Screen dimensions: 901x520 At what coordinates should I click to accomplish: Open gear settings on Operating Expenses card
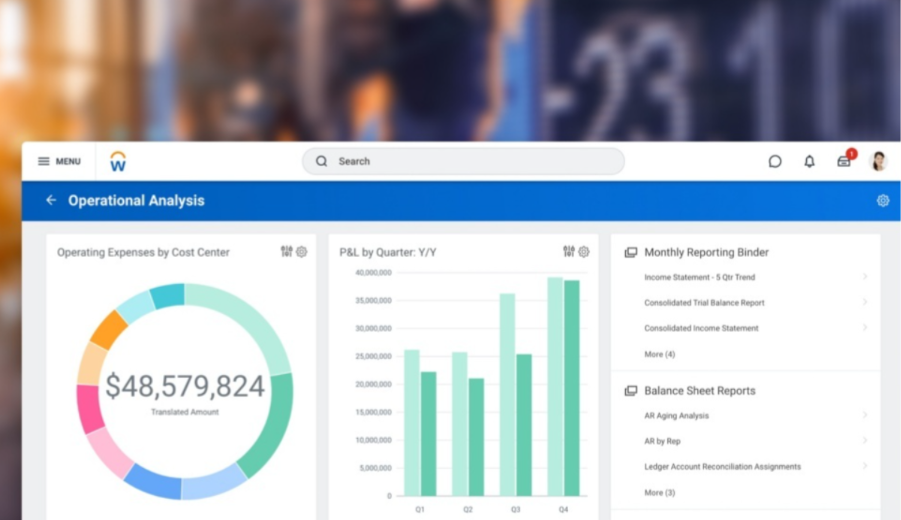pyautogui.click(x=302, y=252)
